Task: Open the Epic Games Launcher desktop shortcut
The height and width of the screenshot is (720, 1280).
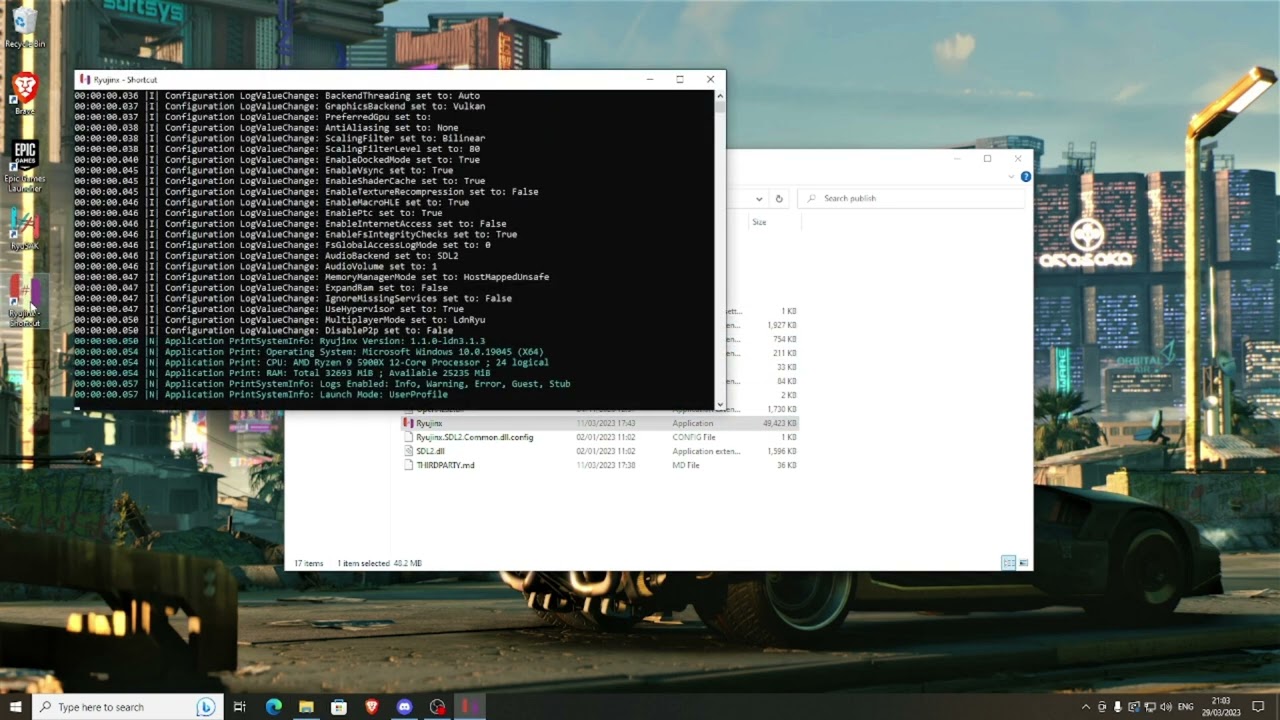Action: (24, 165)
